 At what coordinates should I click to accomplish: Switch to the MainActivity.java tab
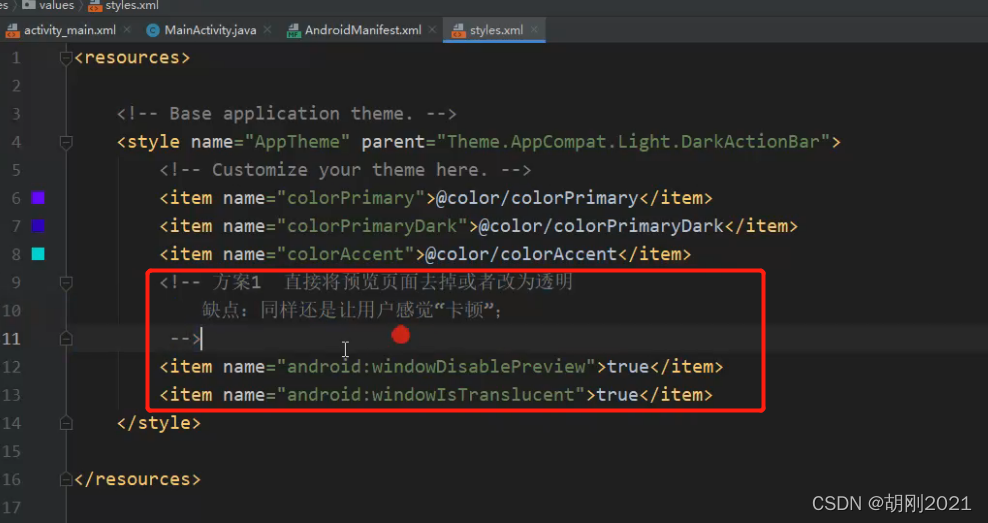(x=210, y=30)
